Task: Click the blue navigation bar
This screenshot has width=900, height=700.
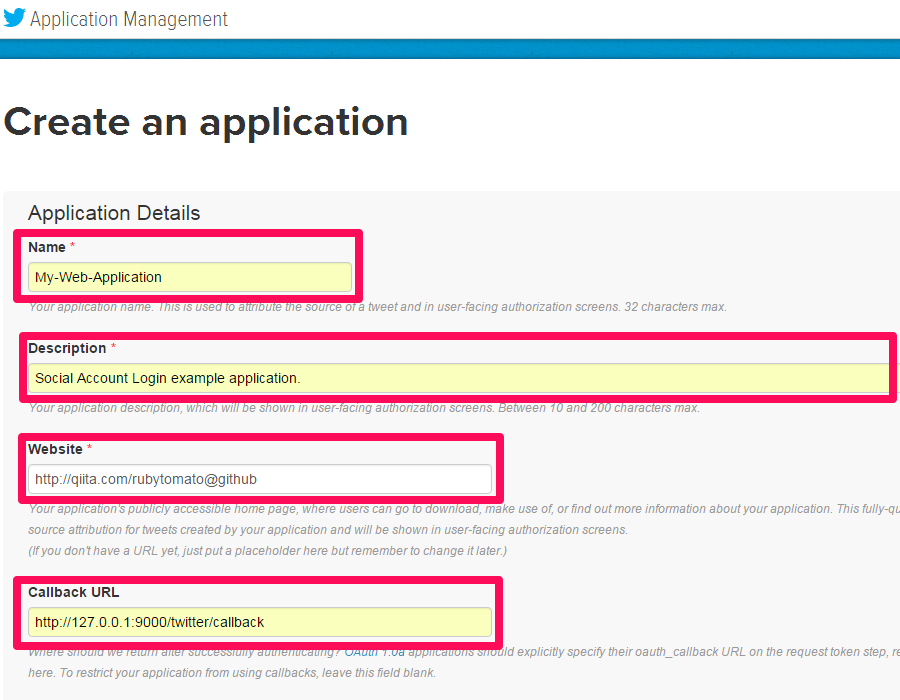Action: point(450,46)
